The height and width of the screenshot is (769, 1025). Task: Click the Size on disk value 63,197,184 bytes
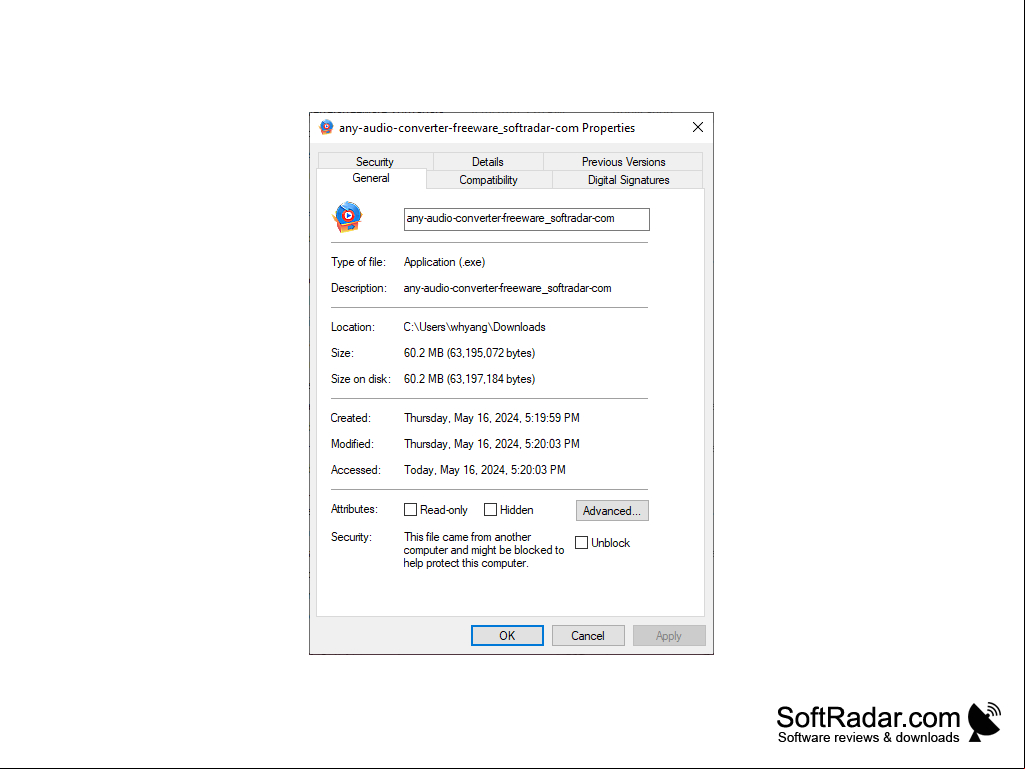[469, 379]
